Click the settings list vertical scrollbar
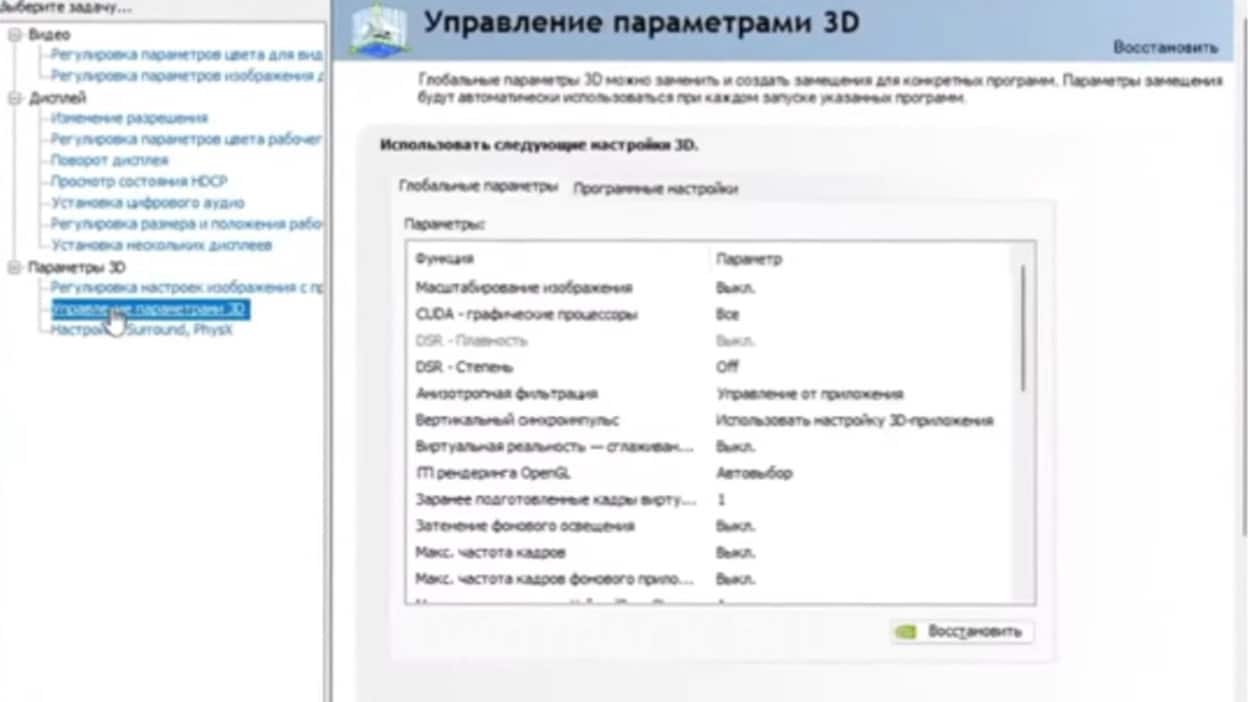The height and width of the screenshot is (702, 1248). tap(1022, 330)
